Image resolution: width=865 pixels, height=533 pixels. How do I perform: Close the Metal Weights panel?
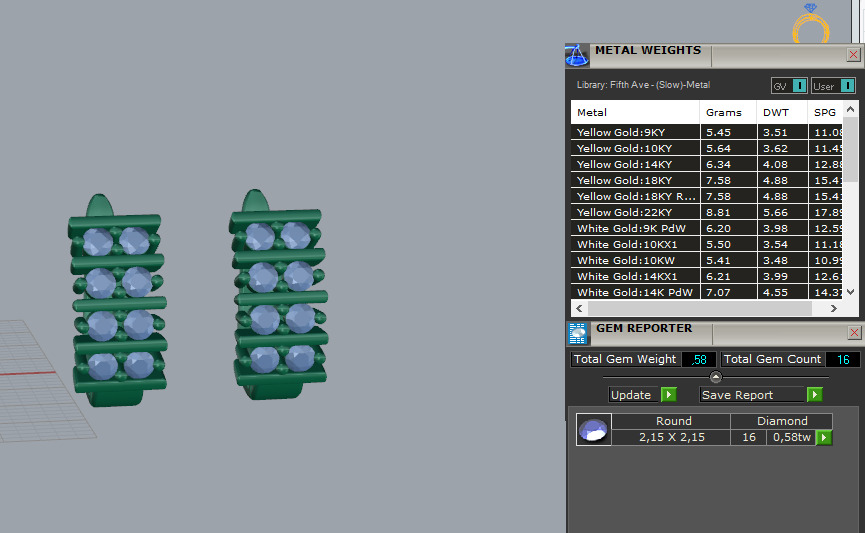tap(853, 55)
